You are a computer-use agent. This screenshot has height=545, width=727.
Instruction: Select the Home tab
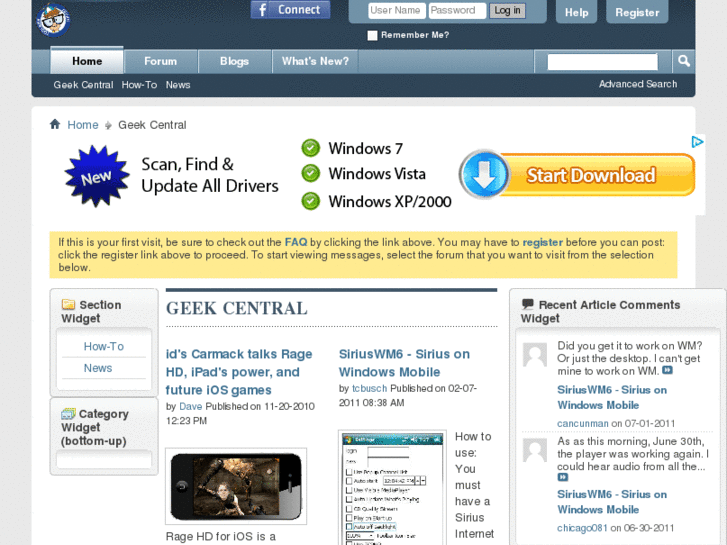tap(87, 61)
